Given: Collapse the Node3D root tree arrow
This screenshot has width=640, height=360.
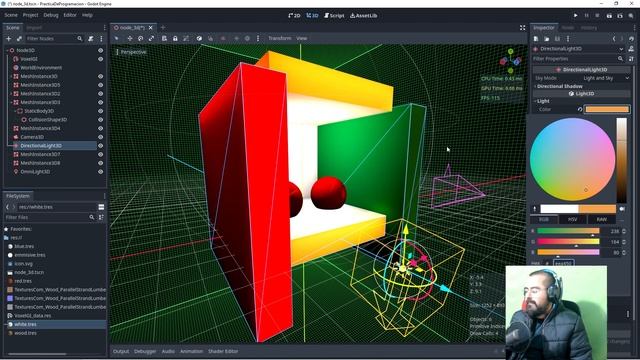Looking at the screenshot, I should [7, 50].
